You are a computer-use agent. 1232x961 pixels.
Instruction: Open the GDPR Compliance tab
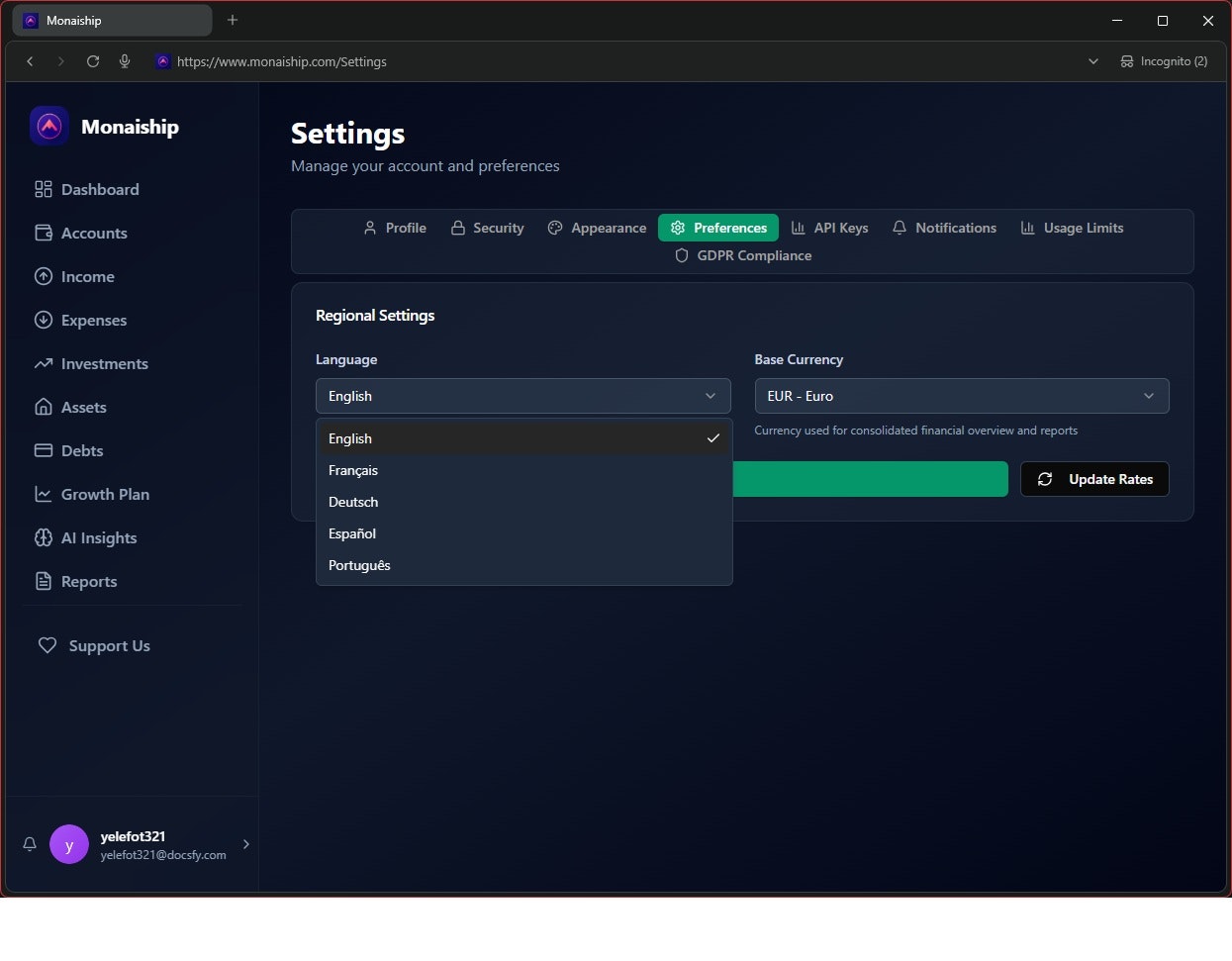point(743,255)
